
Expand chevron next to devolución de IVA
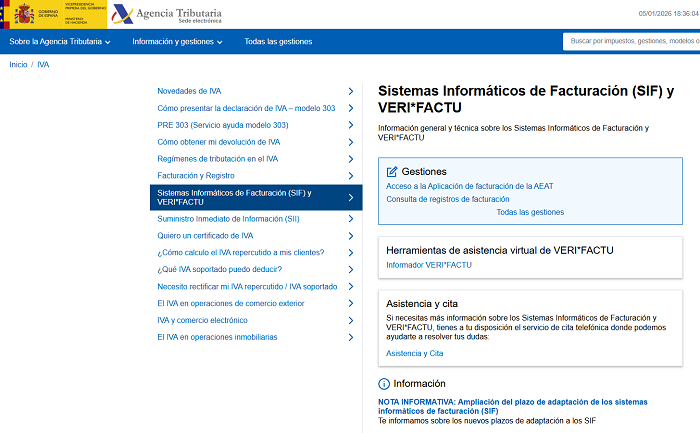351,142
